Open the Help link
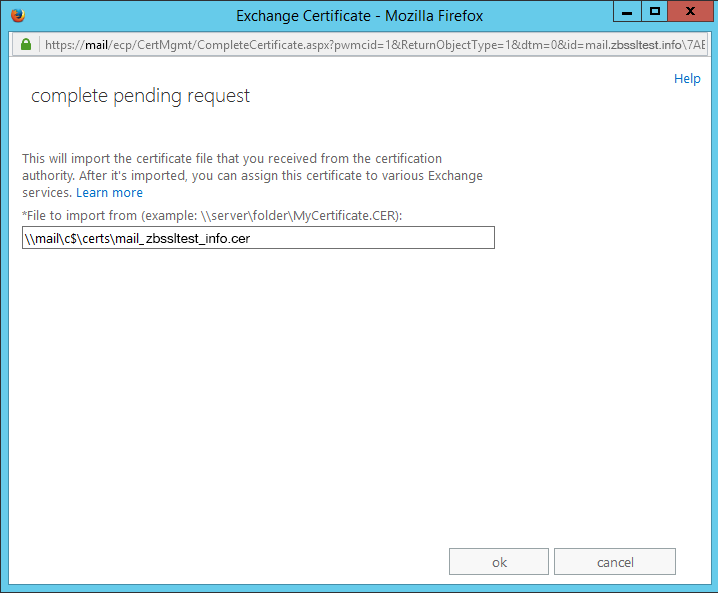 click(x=687, y=79)
